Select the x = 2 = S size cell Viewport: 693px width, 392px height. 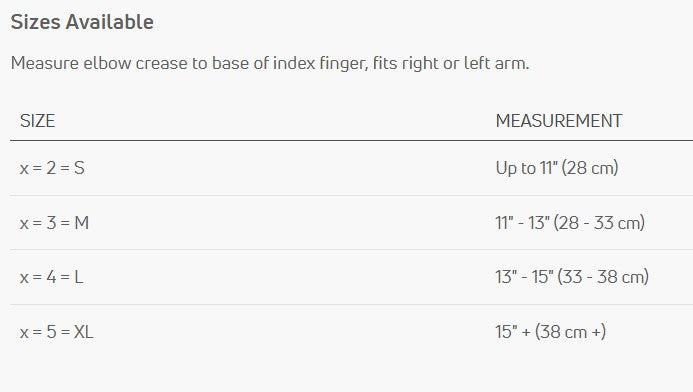pyautogui.click(x=52, y=168)
